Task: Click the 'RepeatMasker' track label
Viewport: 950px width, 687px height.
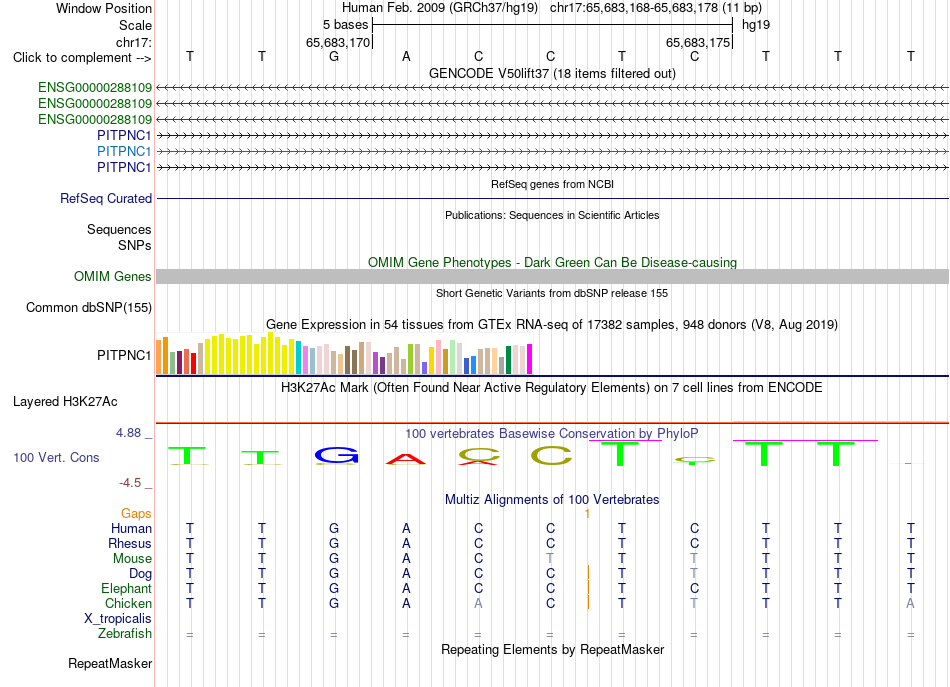Action: pyautogui.click(x=110, y=664)
